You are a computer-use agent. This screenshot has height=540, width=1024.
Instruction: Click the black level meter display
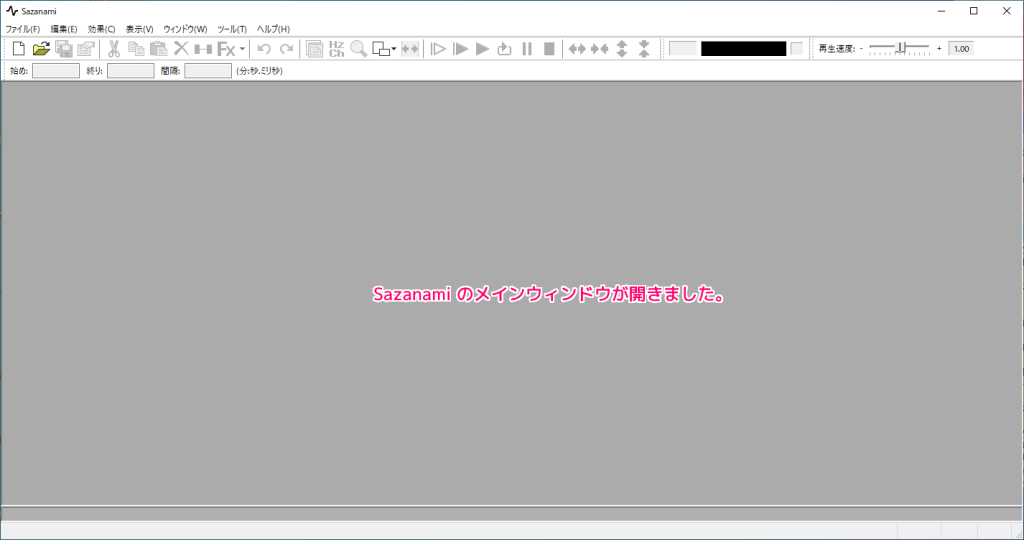tap(743, 49)
